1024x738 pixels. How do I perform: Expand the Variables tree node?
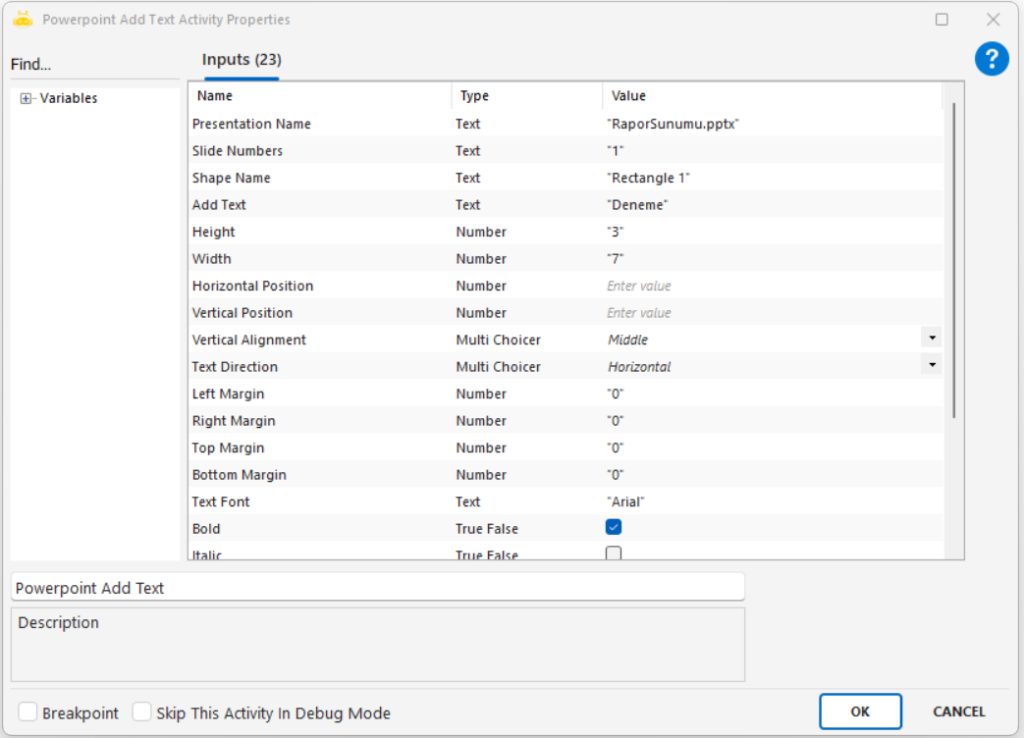tap(26, 98)
